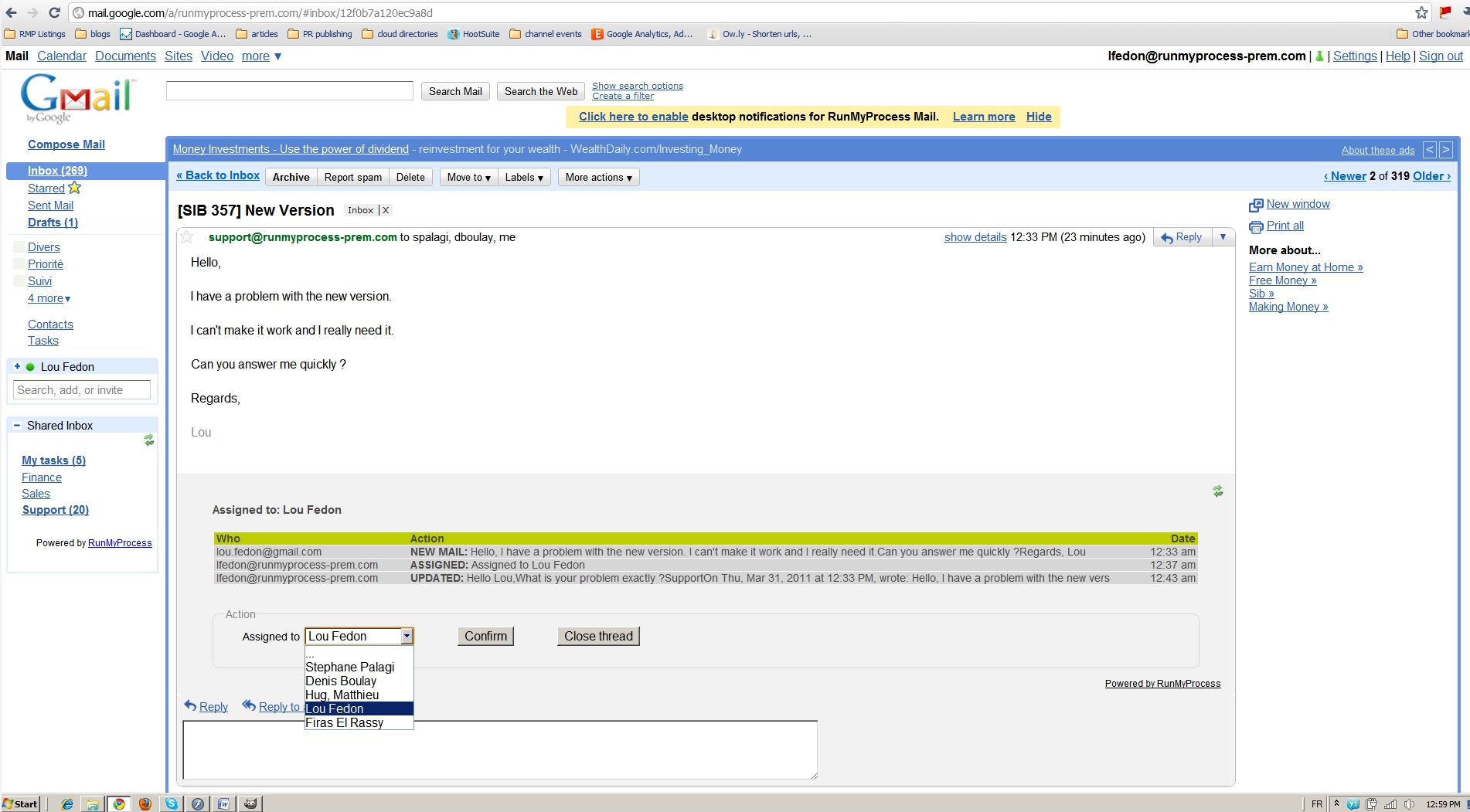The width and height of the screenshot is (1470, 812).
Task: Click the Search the Web button
Action: (x=541, y=91)
